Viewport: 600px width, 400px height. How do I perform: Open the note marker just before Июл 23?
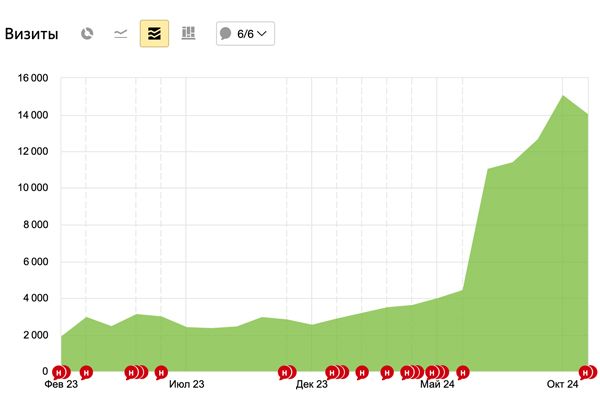(161, 372)
